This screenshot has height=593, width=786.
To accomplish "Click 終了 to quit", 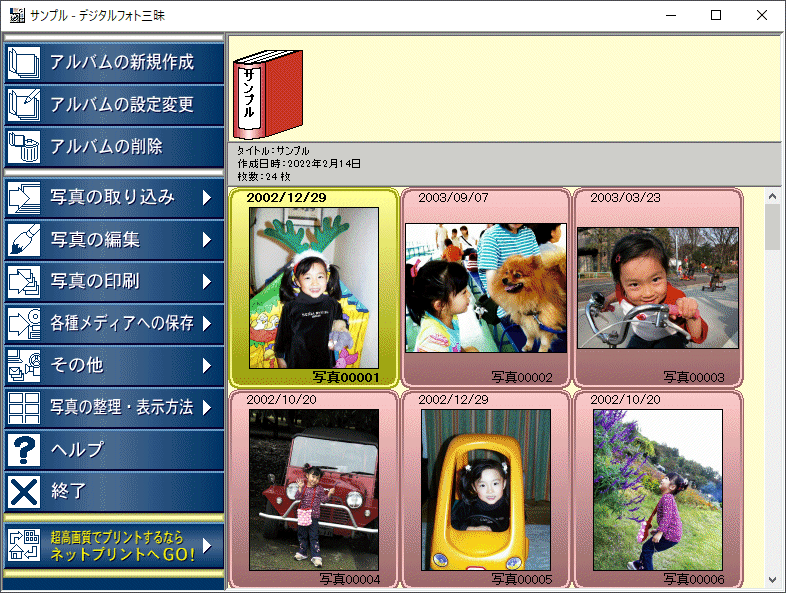I will tap(114, 492).
